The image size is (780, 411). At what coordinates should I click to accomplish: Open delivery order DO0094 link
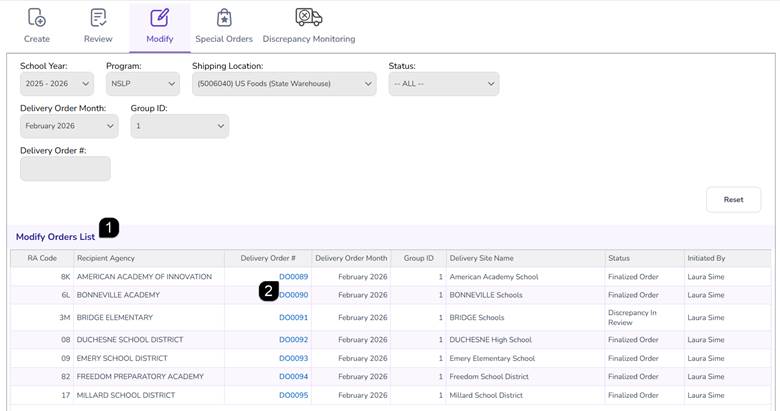[x=293, y=377]
